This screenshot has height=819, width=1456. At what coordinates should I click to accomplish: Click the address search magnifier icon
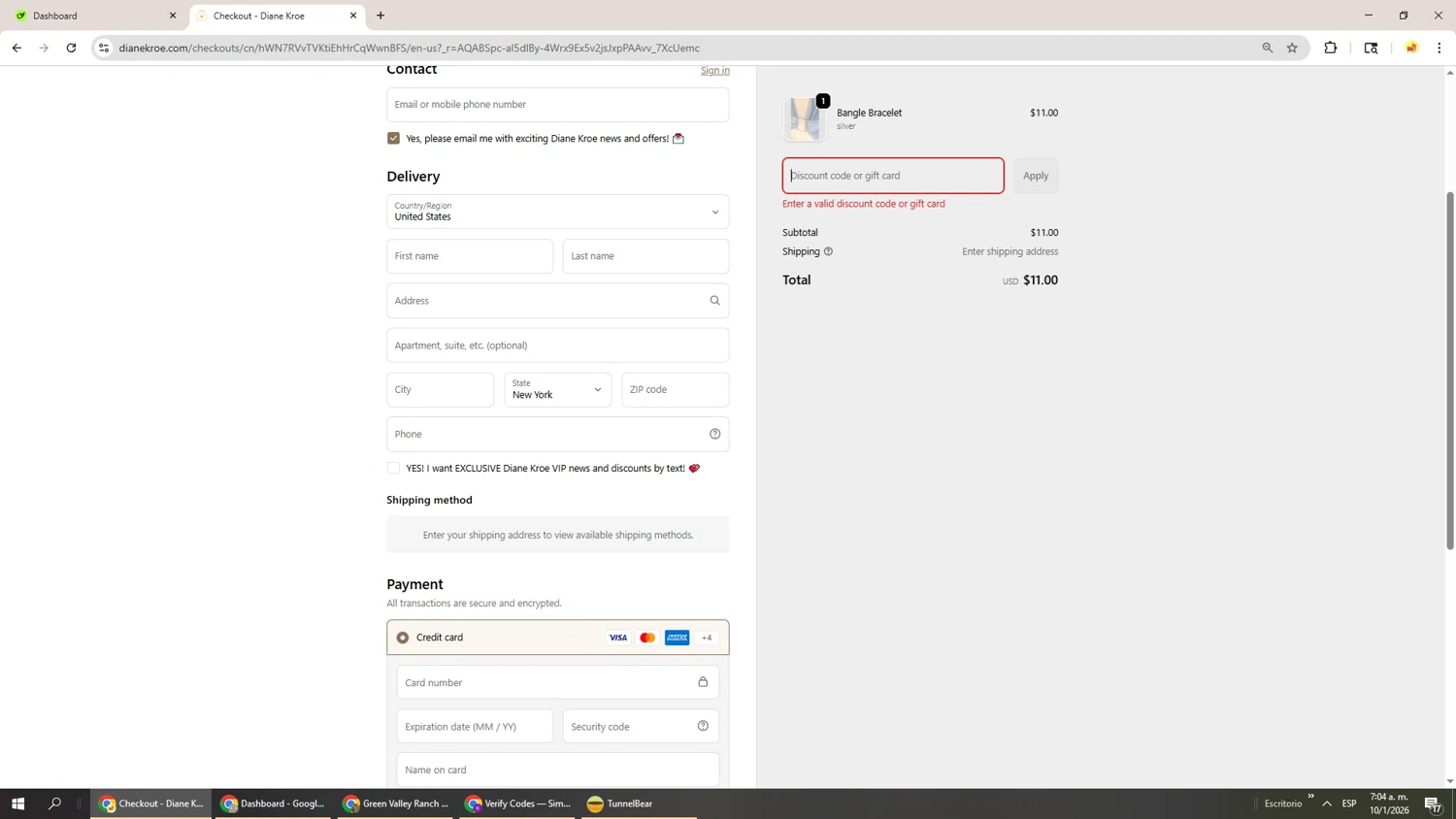[714, 301]
